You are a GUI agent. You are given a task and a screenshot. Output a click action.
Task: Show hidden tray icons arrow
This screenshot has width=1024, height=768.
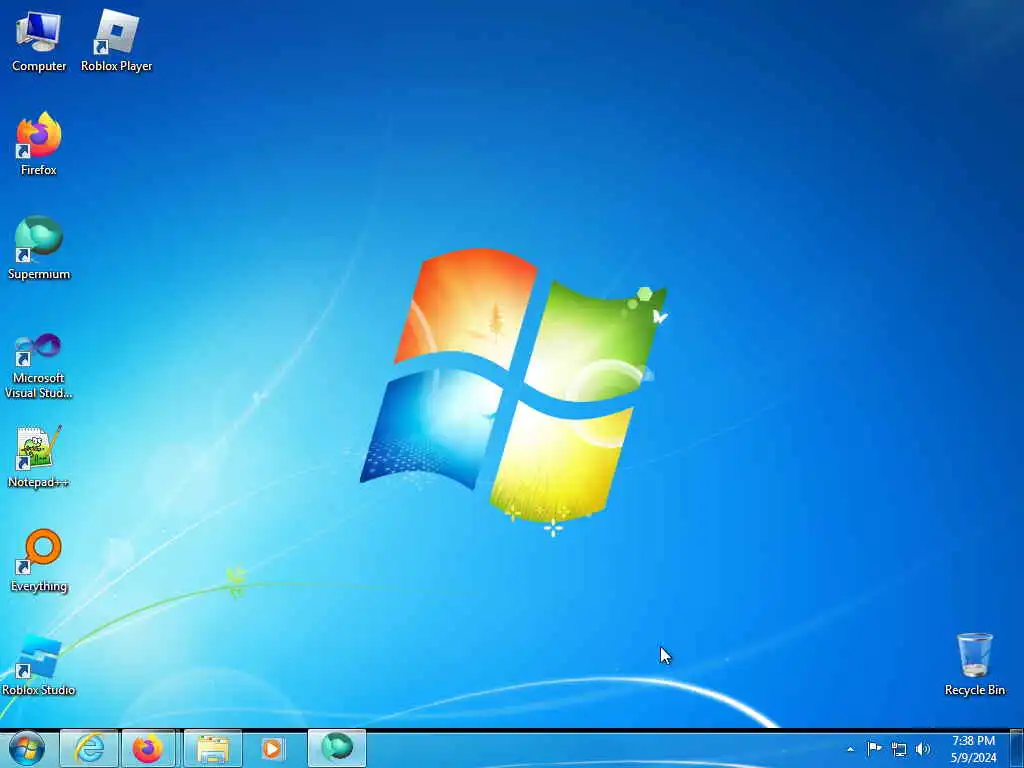coord(850,750)
